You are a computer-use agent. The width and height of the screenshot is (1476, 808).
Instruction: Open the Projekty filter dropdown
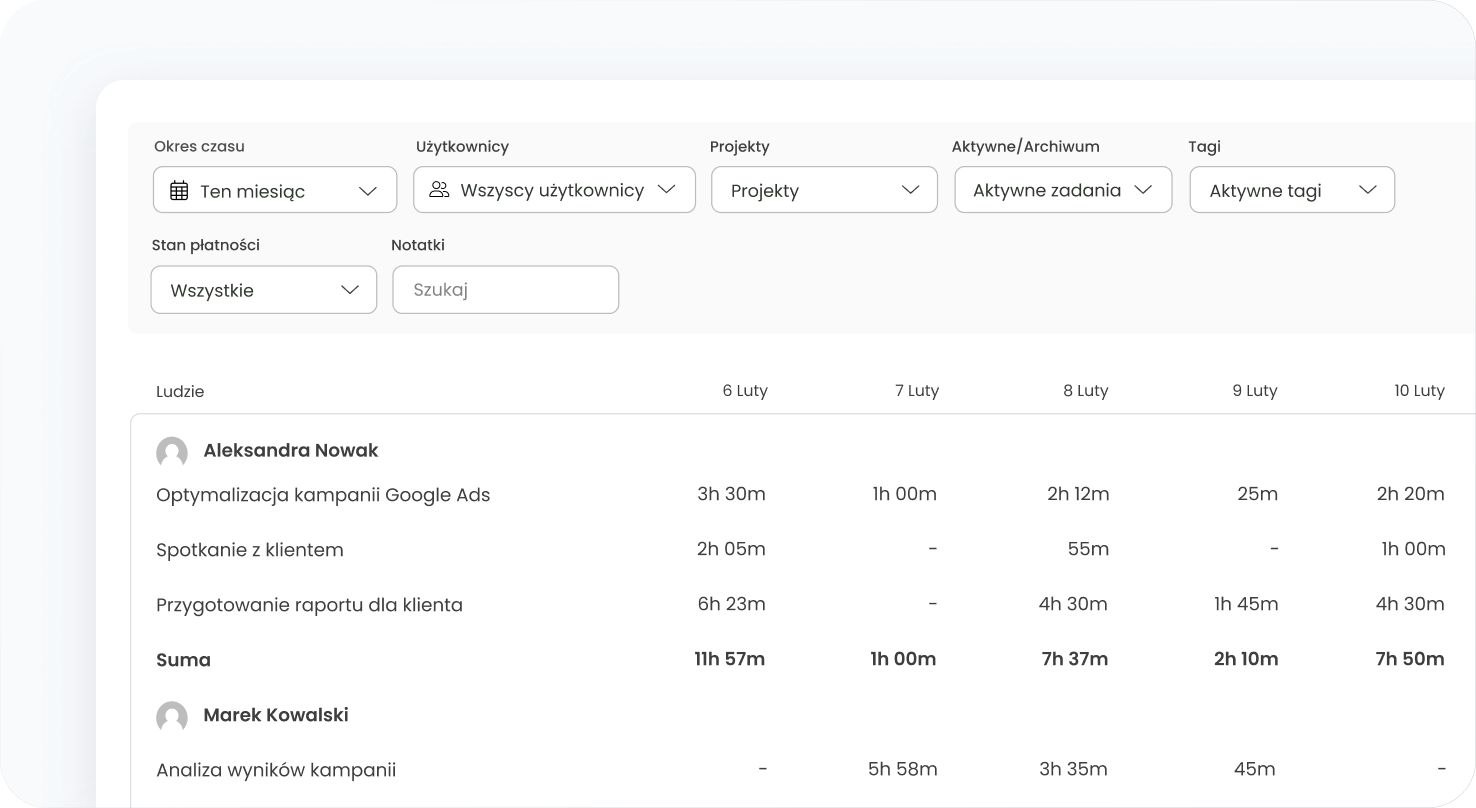824,190
